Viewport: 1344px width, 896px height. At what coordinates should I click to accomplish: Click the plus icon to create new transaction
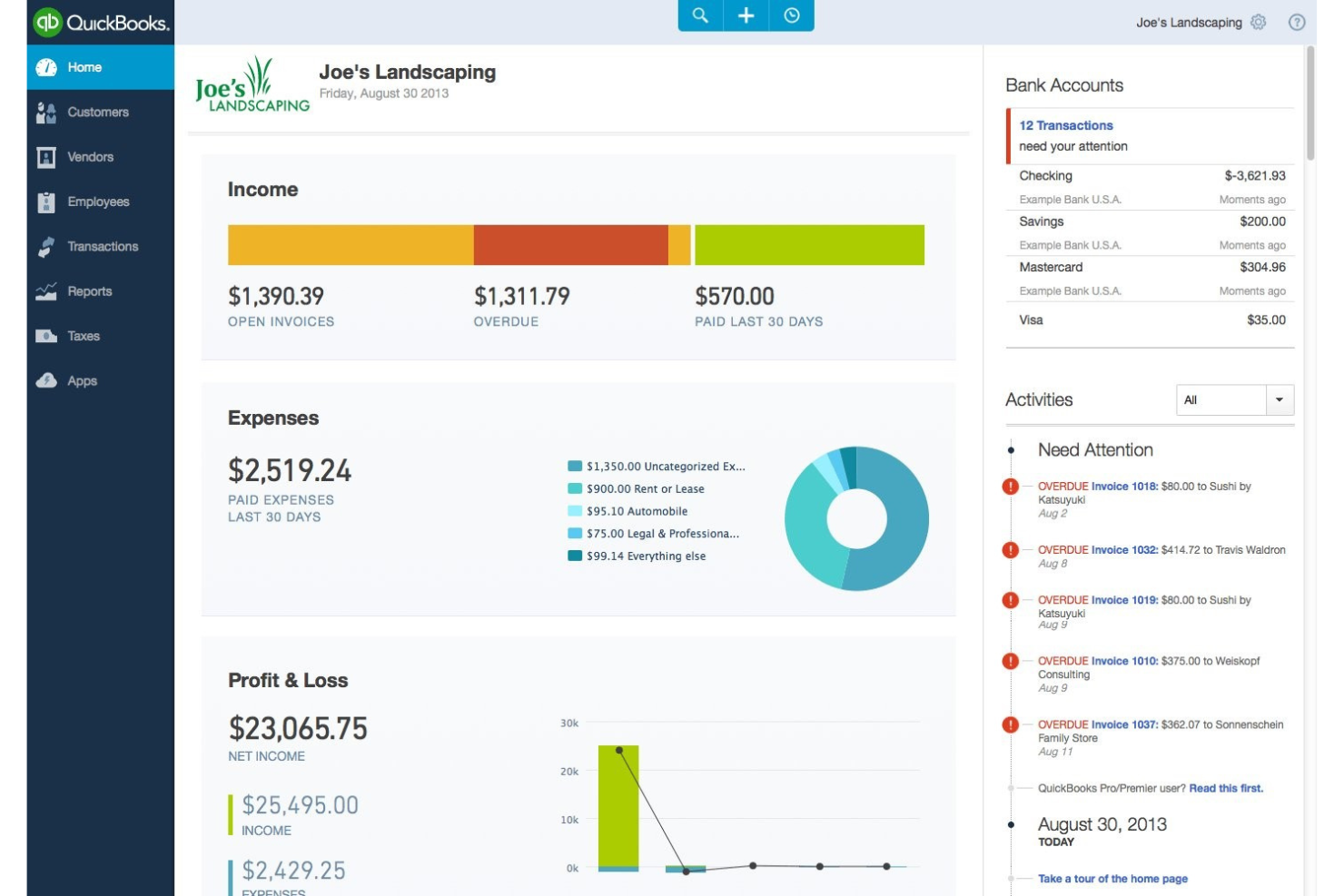pos(745,15)
